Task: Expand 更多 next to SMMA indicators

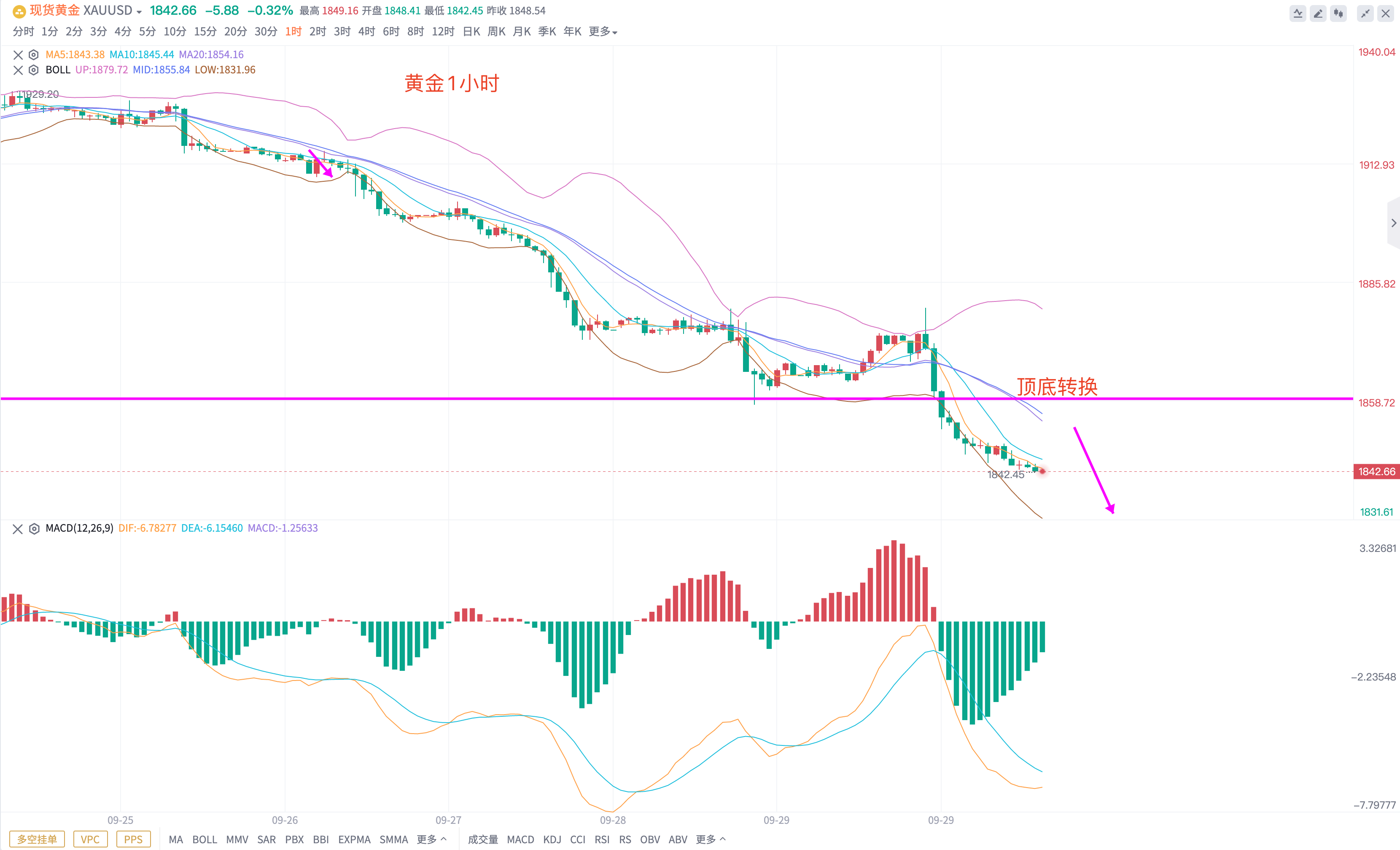Action: (x=431, y=839)
